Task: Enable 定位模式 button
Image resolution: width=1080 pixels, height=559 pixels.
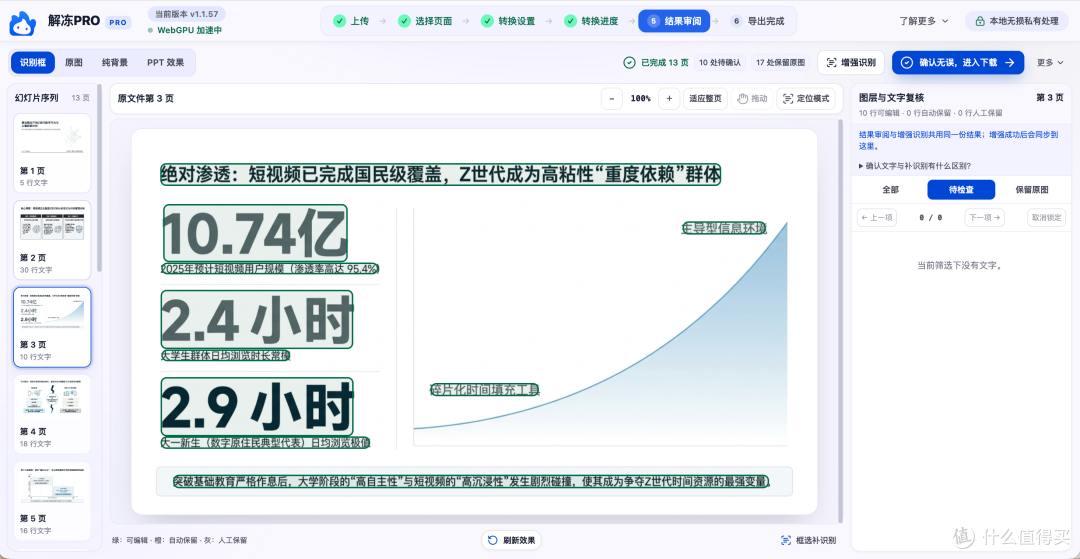Action: pos(806,98)
